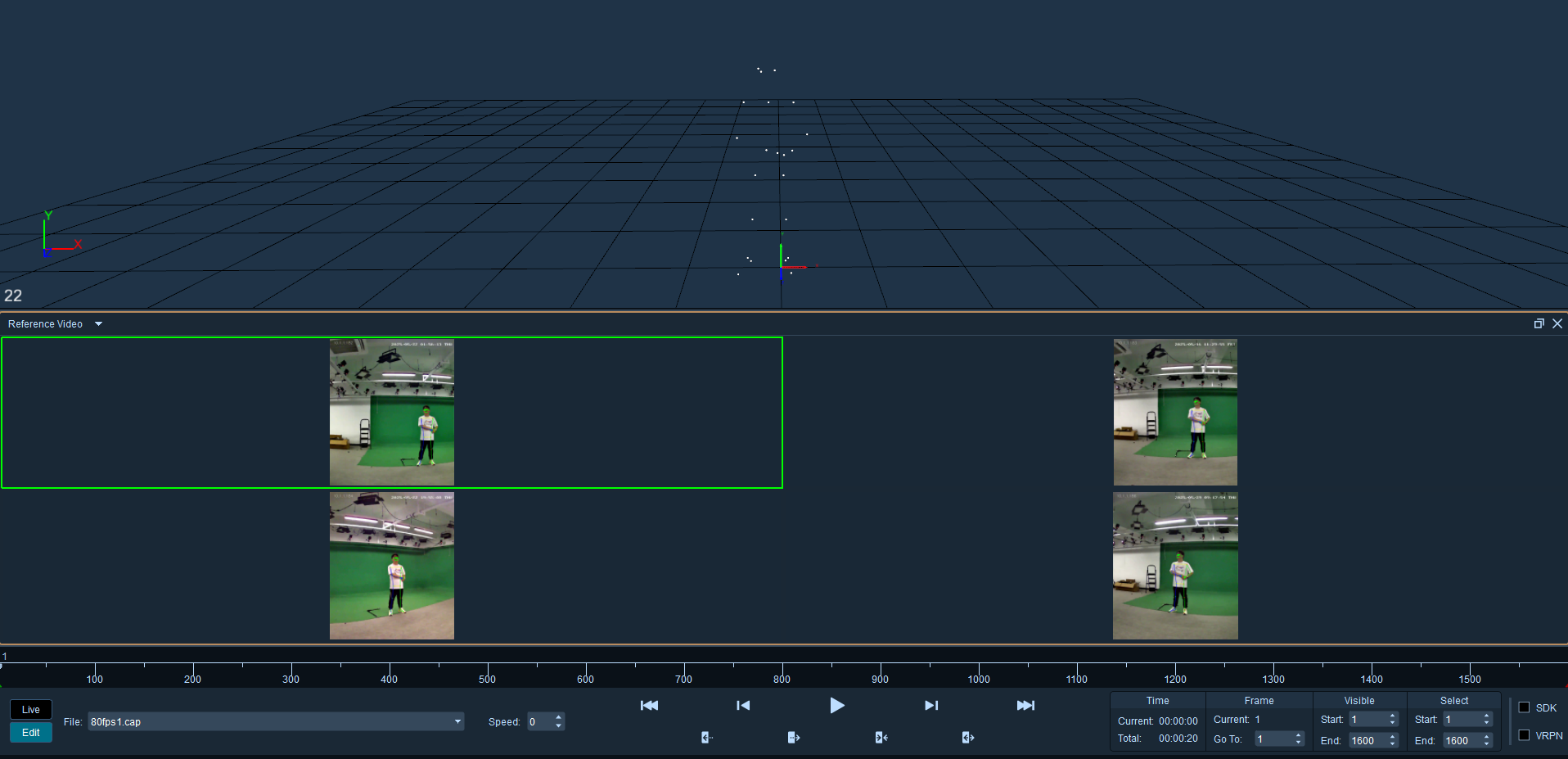Step forward one frame
The width and height of the screenshot is (1568, 759).
[x=931, y=705]
